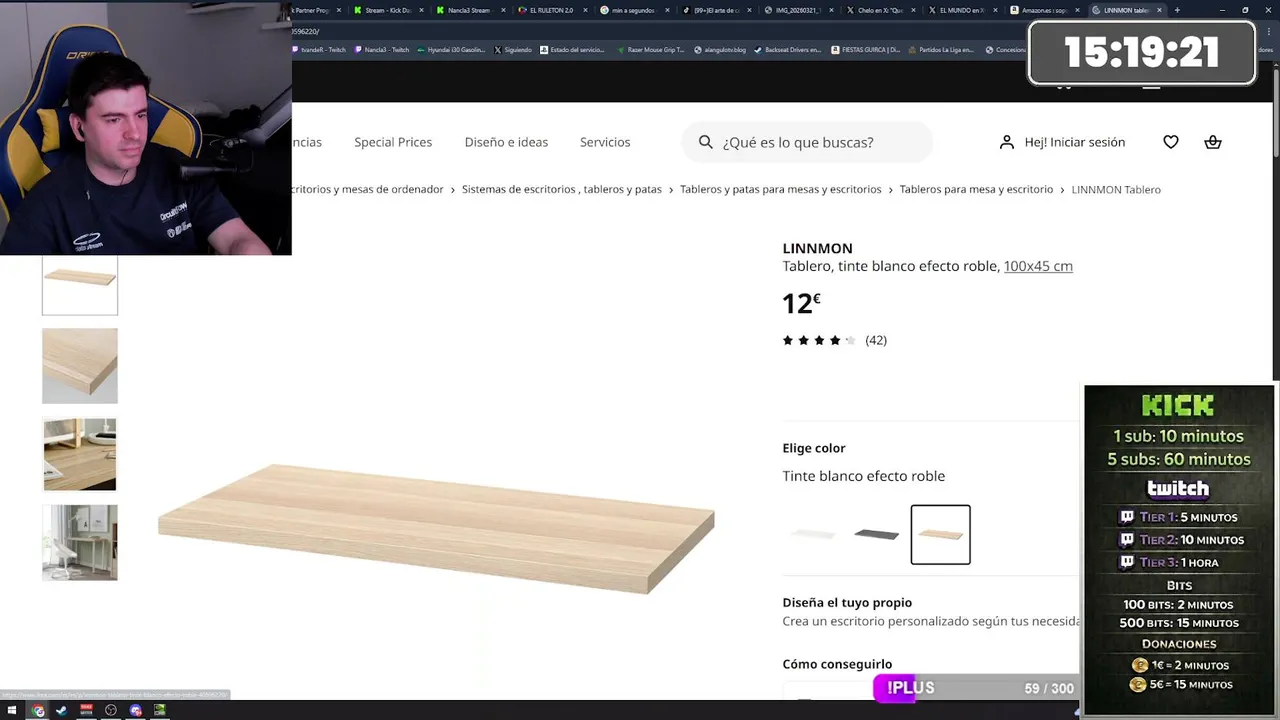Open the Diseño e ideas menu
Viewport: 1280px width, 720px height.
pyautogui.click(x=506, y=142)
